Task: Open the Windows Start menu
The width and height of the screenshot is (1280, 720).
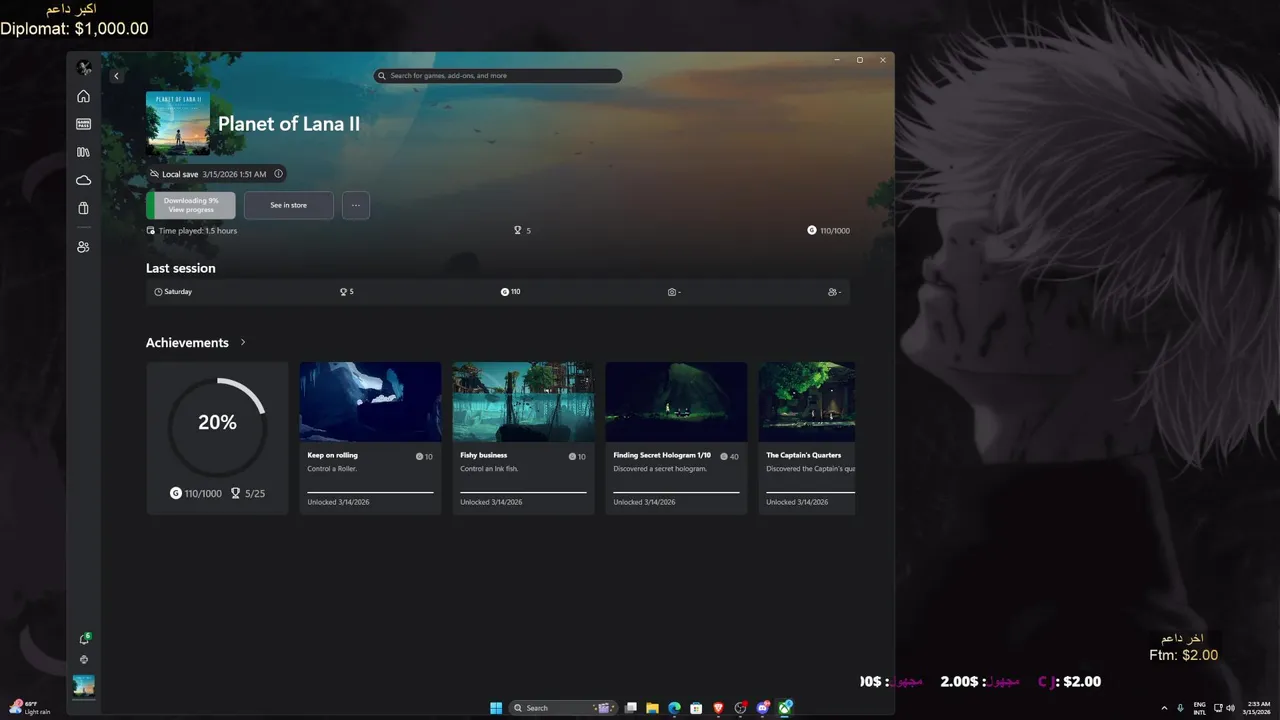Action: pos(496,708)
